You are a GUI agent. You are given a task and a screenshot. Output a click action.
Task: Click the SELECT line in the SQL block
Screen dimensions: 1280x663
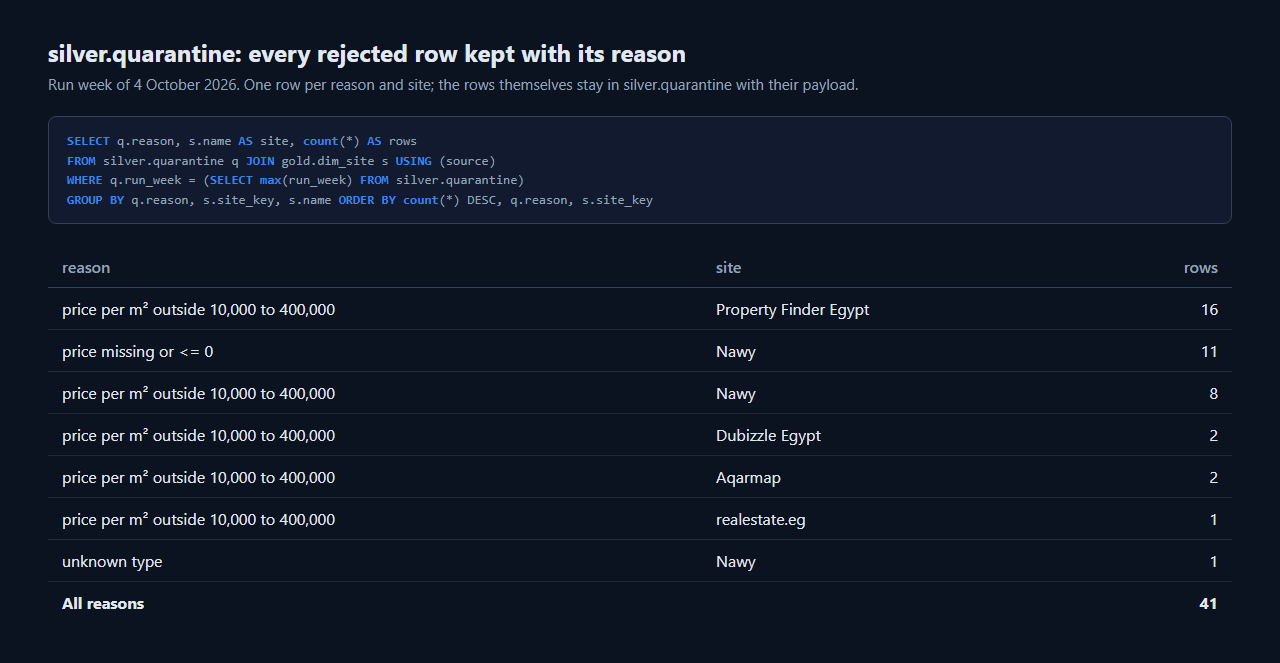coord(242,141)
